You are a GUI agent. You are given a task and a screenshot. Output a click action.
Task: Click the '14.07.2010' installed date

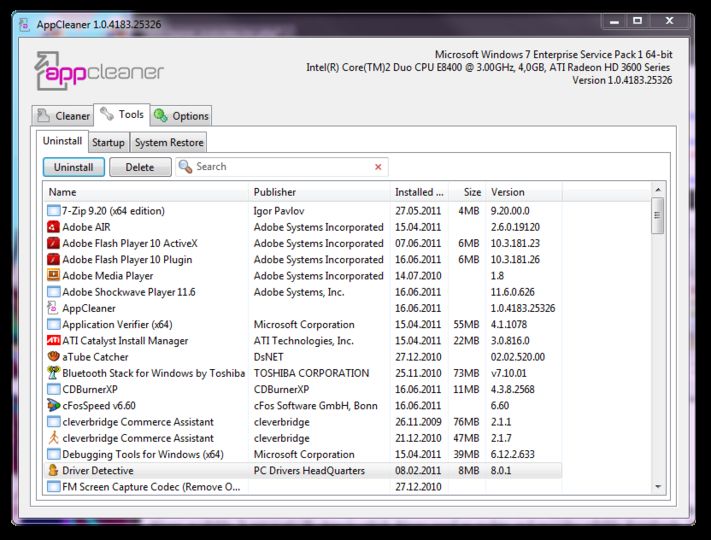pos(418,276)
